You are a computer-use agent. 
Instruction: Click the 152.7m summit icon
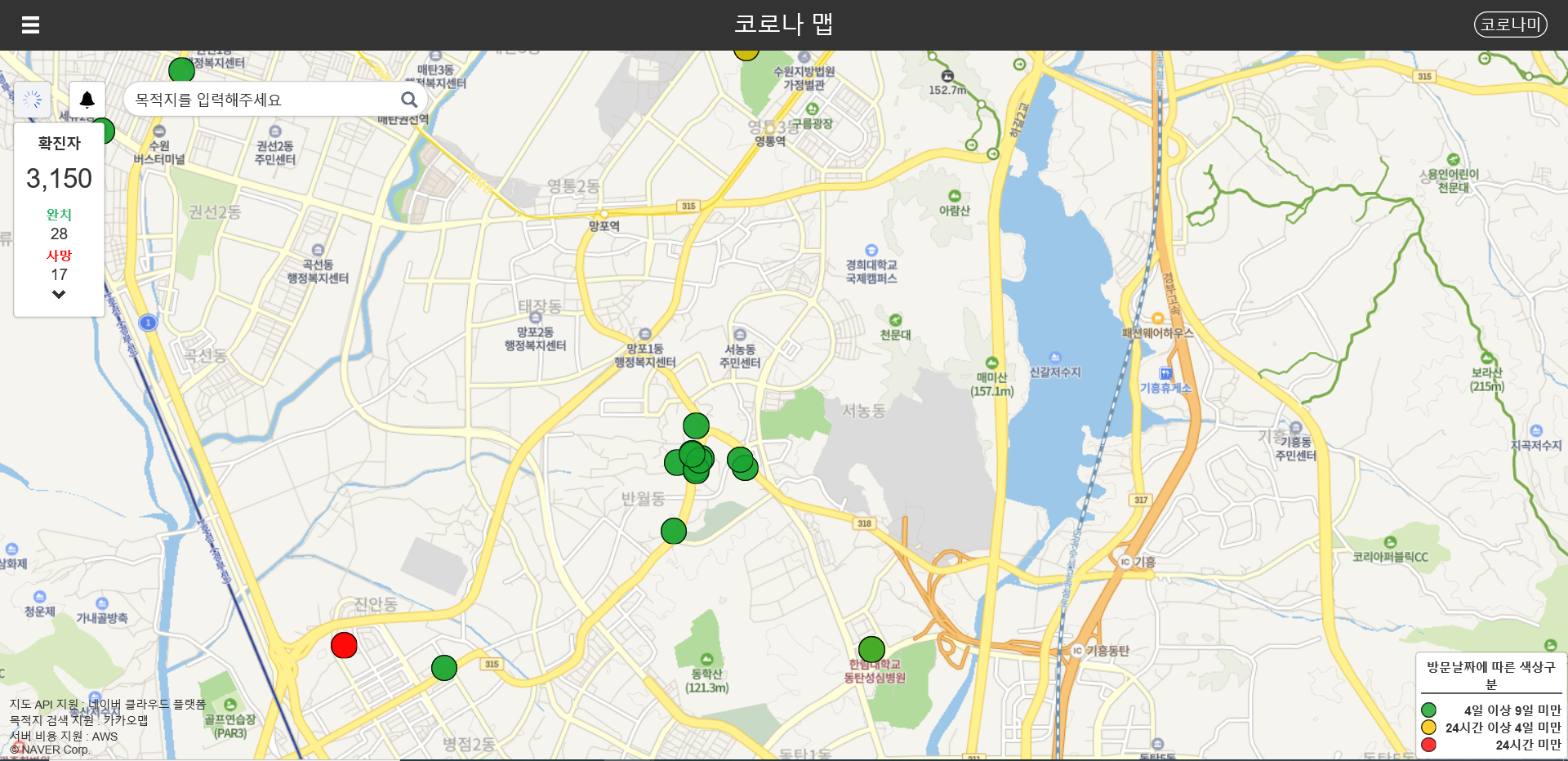click(947, 76)
